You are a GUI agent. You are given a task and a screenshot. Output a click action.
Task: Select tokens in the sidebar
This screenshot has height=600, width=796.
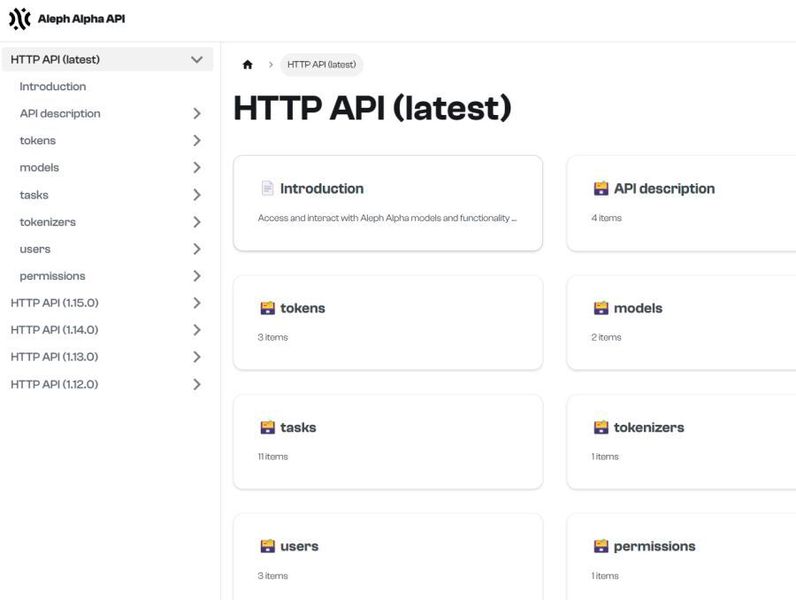38,140
